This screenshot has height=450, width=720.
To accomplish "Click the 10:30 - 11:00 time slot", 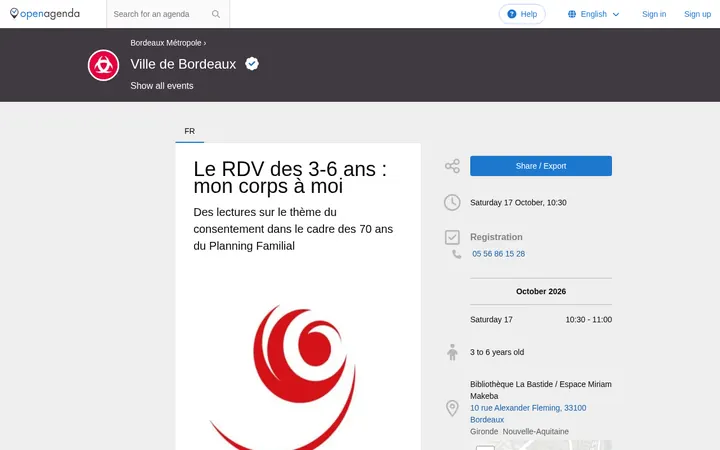I will [x=589, y=320].
